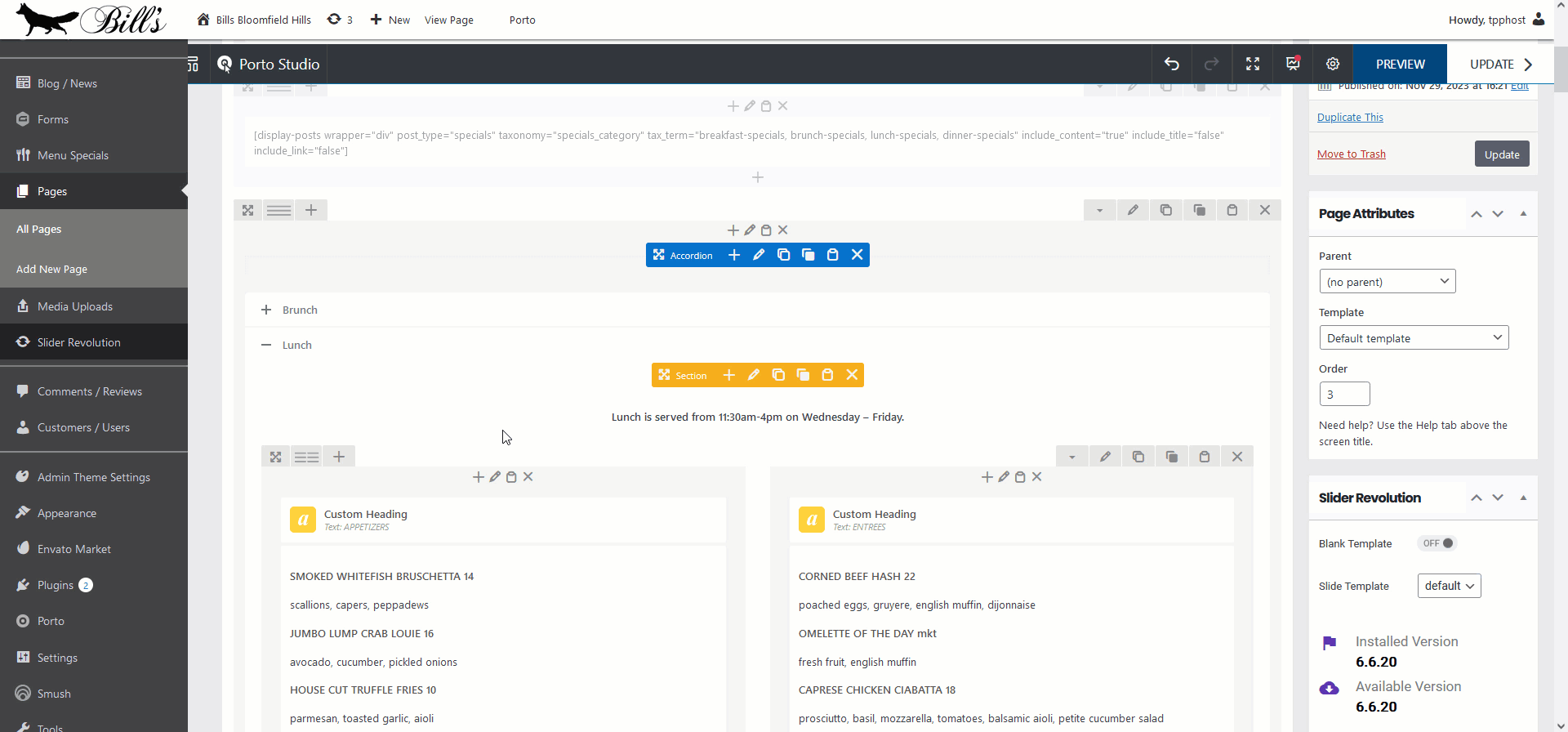1568x732 pixels.
Task: Collapse the Page Attributes panel
Action: click(x=1523, y=214)
